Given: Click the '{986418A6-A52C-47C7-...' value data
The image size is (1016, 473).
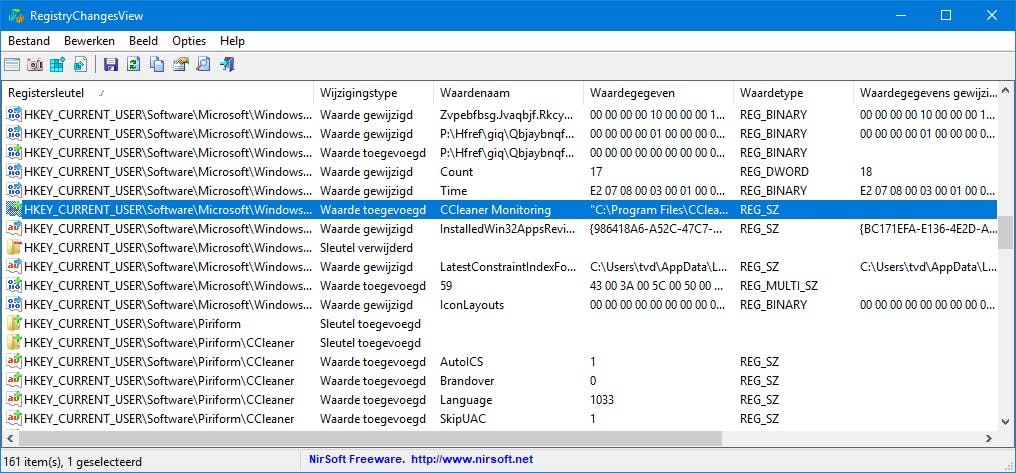Looking at the screenshot, I should (x=658, y=229).
